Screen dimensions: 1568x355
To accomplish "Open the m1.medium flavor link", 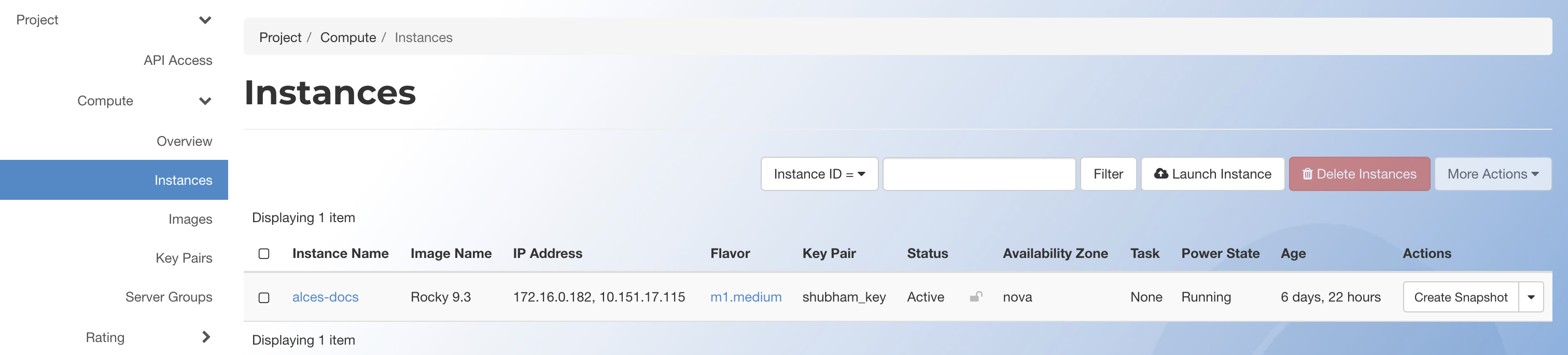I will tap(746, 297).
